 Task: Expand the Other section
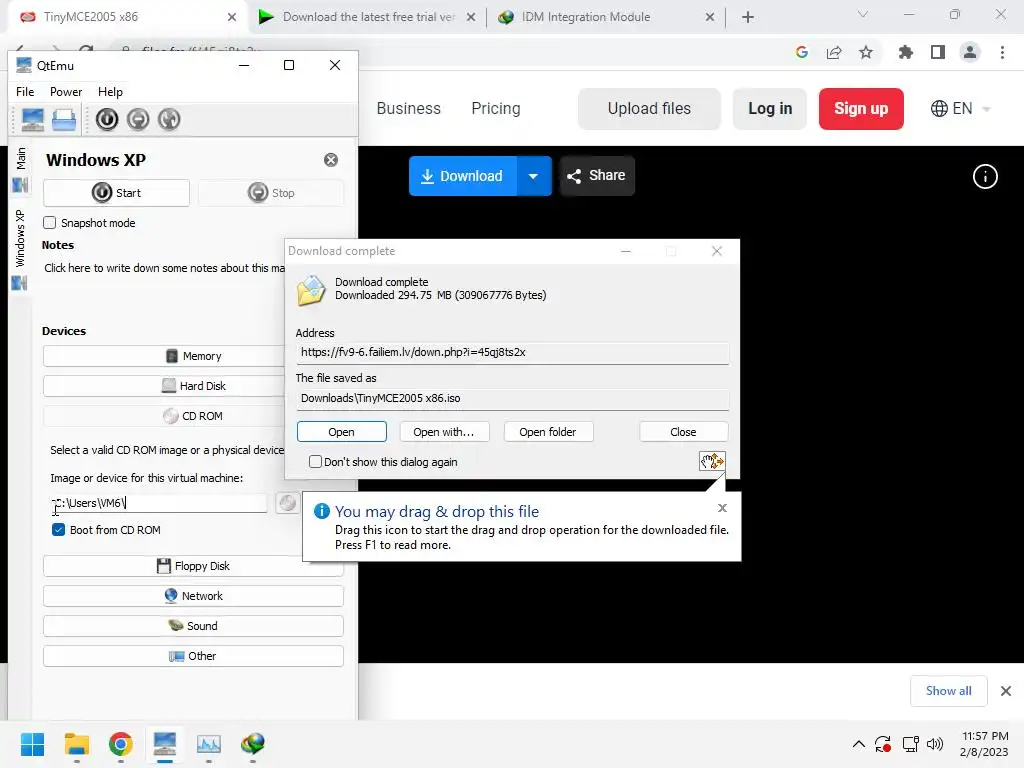pyautogui.click(x=193, y=656)
